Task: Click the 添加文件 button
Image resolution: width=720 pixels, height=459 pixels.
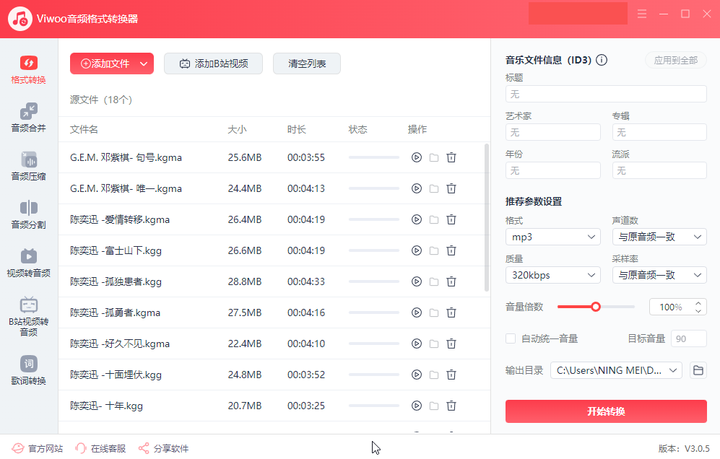Action: pos(105,64)
